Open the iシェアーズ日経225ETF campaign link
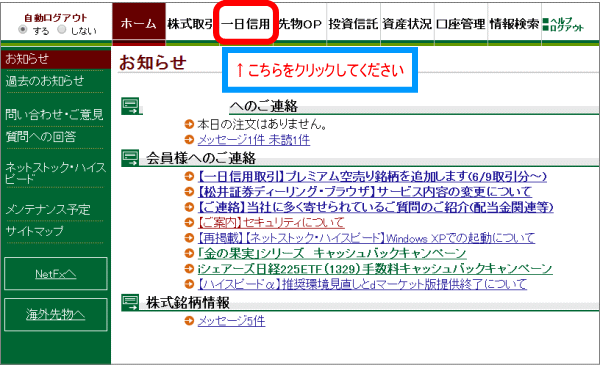The width and height of the screenshot is (600, 365). (x=375, y=269)
